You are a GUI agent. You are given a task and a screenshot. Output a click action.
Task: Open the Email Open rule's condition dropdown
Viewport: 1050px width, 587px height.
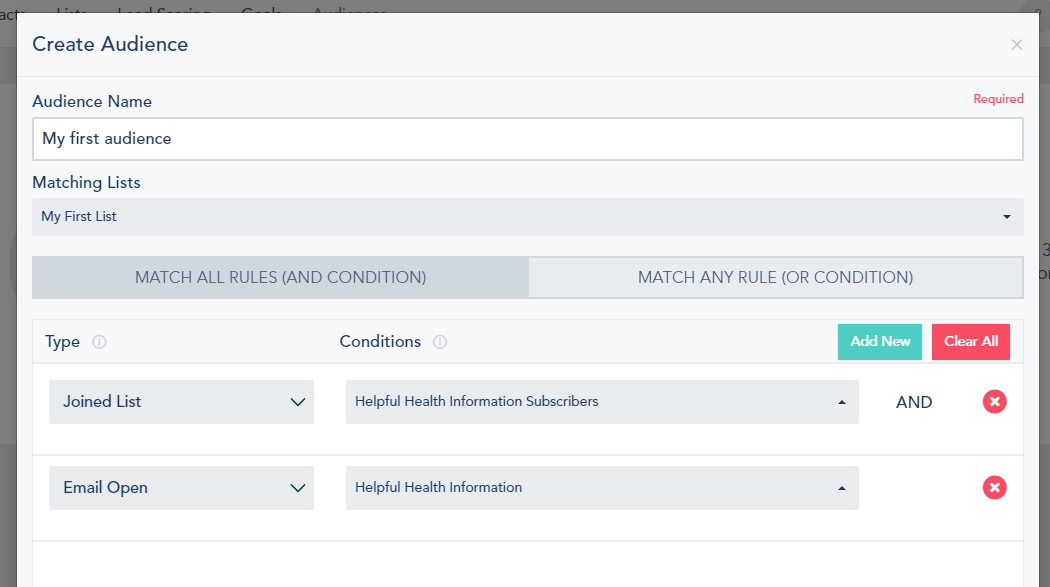tap(601, 488)
